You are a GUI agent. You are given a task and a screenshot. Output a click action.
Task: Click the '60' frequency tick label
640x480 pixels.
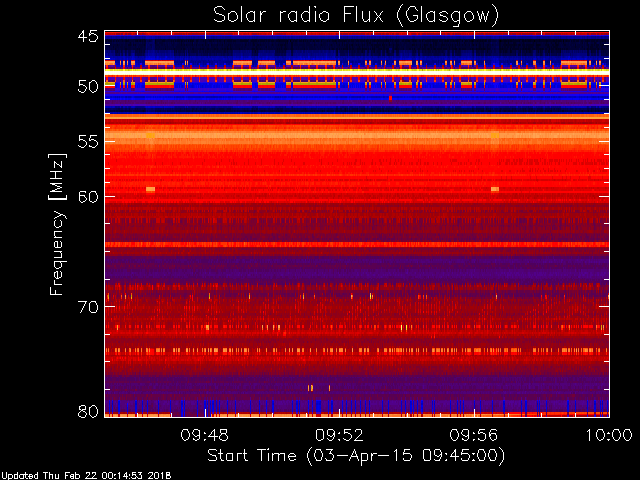pyautogui.click(x=88, y=196)
